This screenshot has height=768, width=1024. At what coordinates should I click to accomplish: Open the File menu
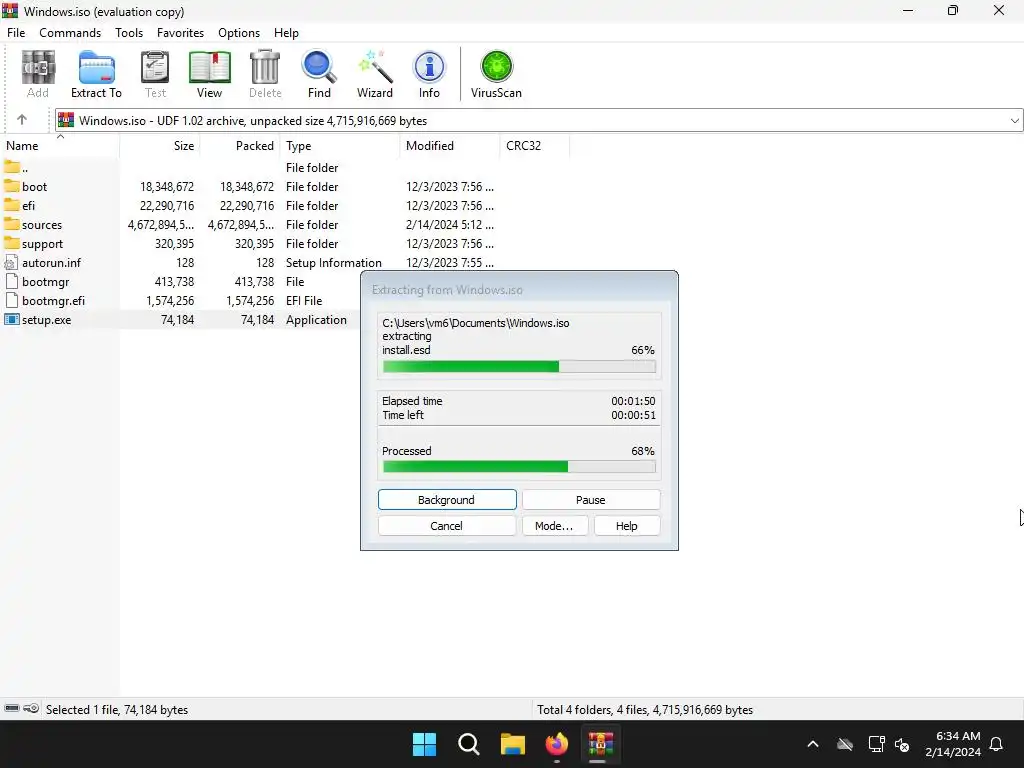click(x=16, y=33)
